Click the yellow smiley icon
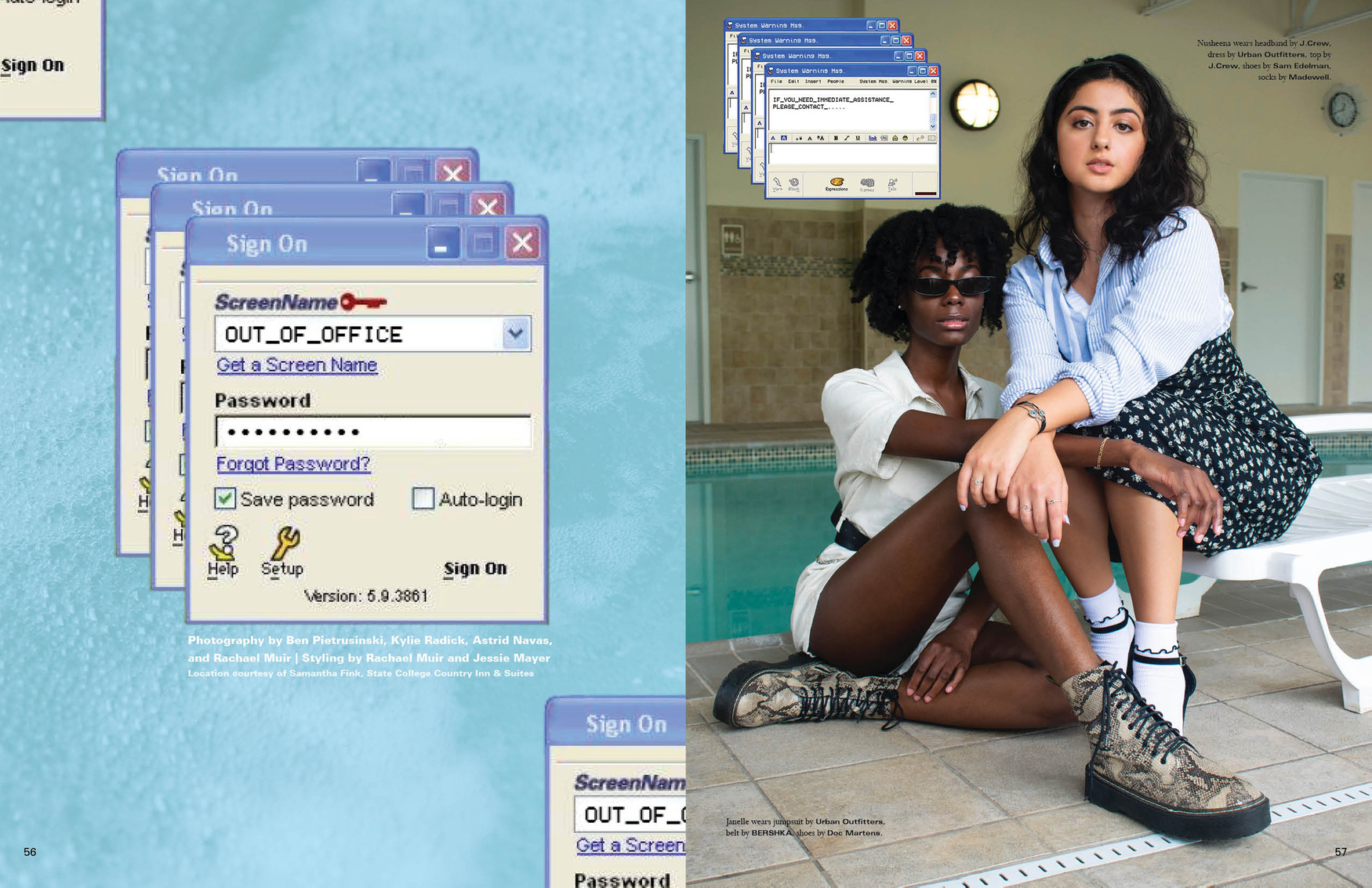 point(906,138)
